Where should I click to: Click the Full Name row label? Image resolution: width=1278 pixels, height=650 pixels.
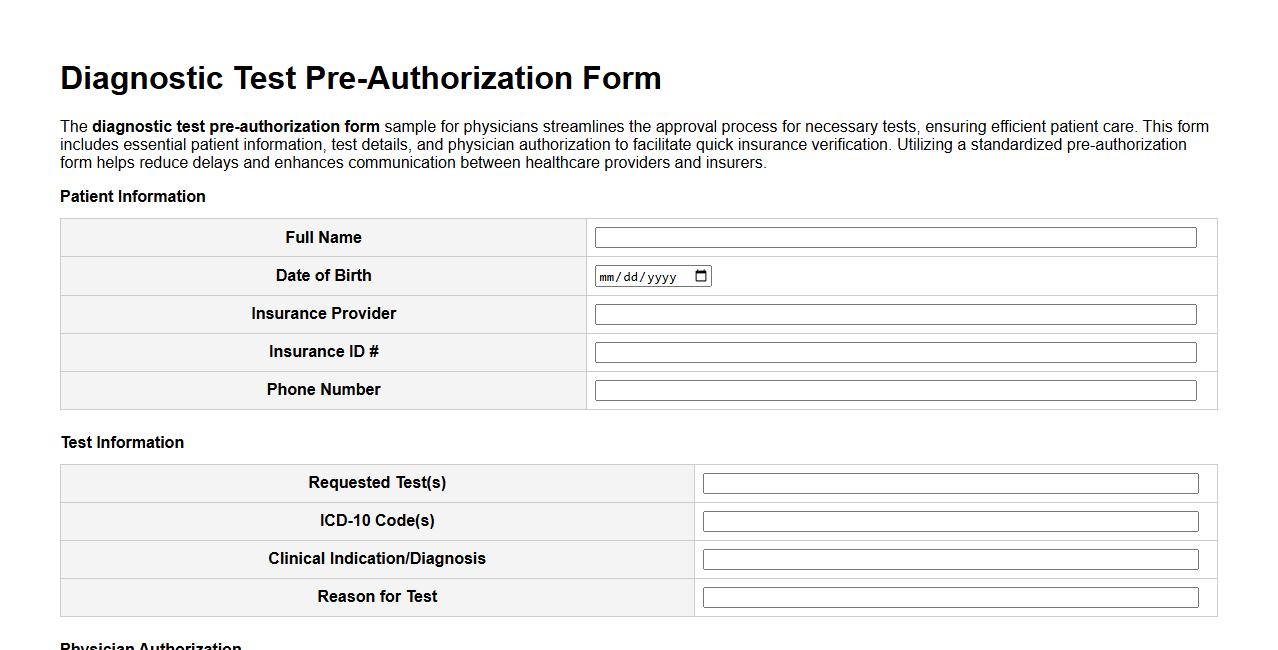coord(323,237)
